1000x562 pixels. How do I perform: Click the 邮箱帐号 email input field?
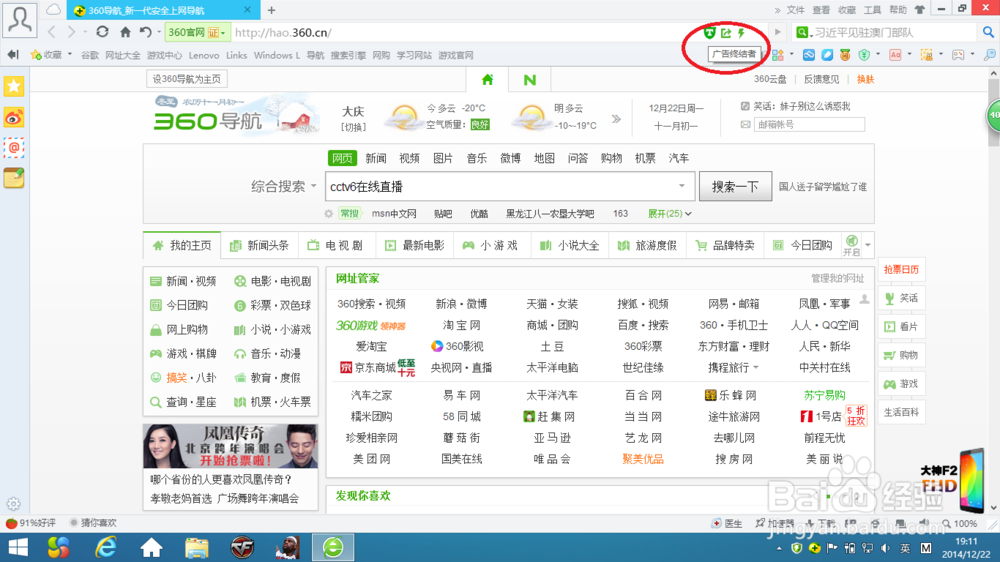point(809,124)
